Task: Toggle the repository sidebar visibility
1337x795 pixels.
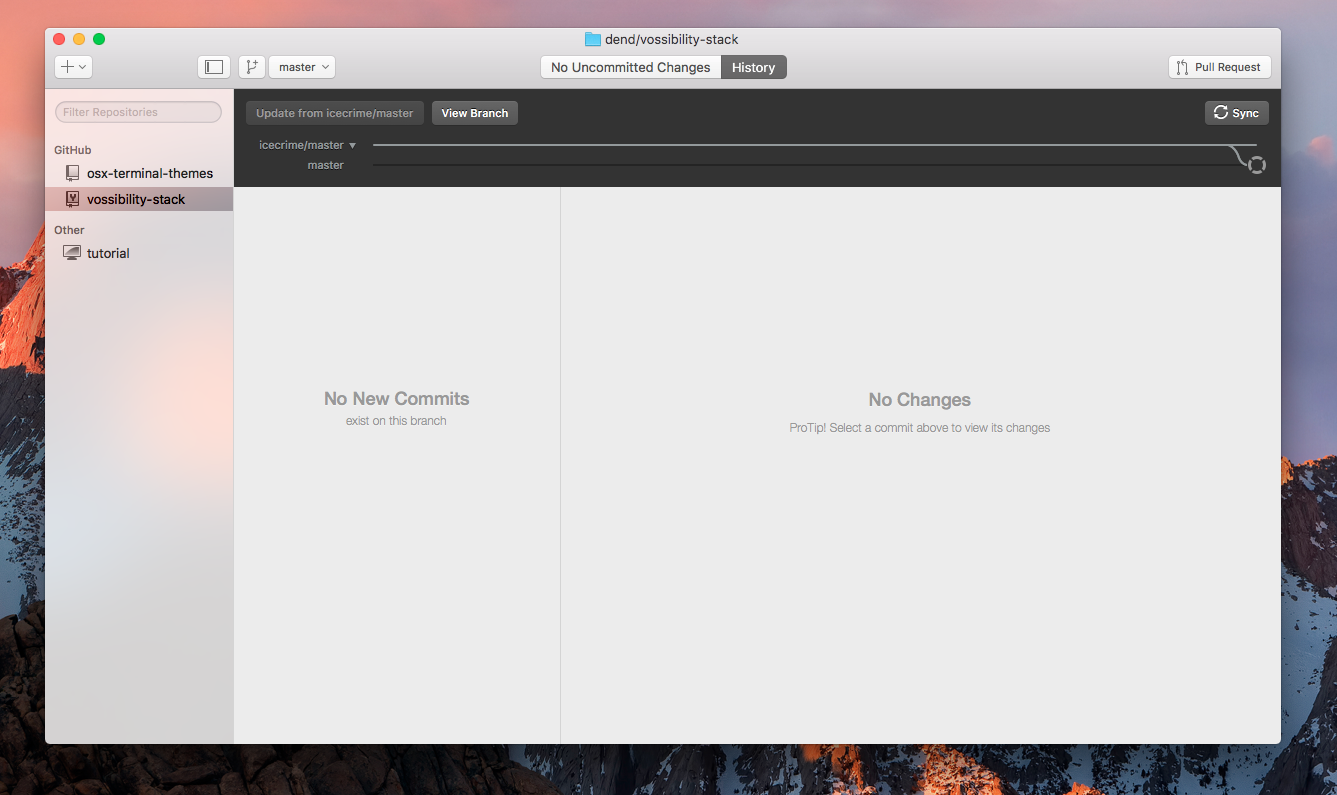Action: pos(214,67)
